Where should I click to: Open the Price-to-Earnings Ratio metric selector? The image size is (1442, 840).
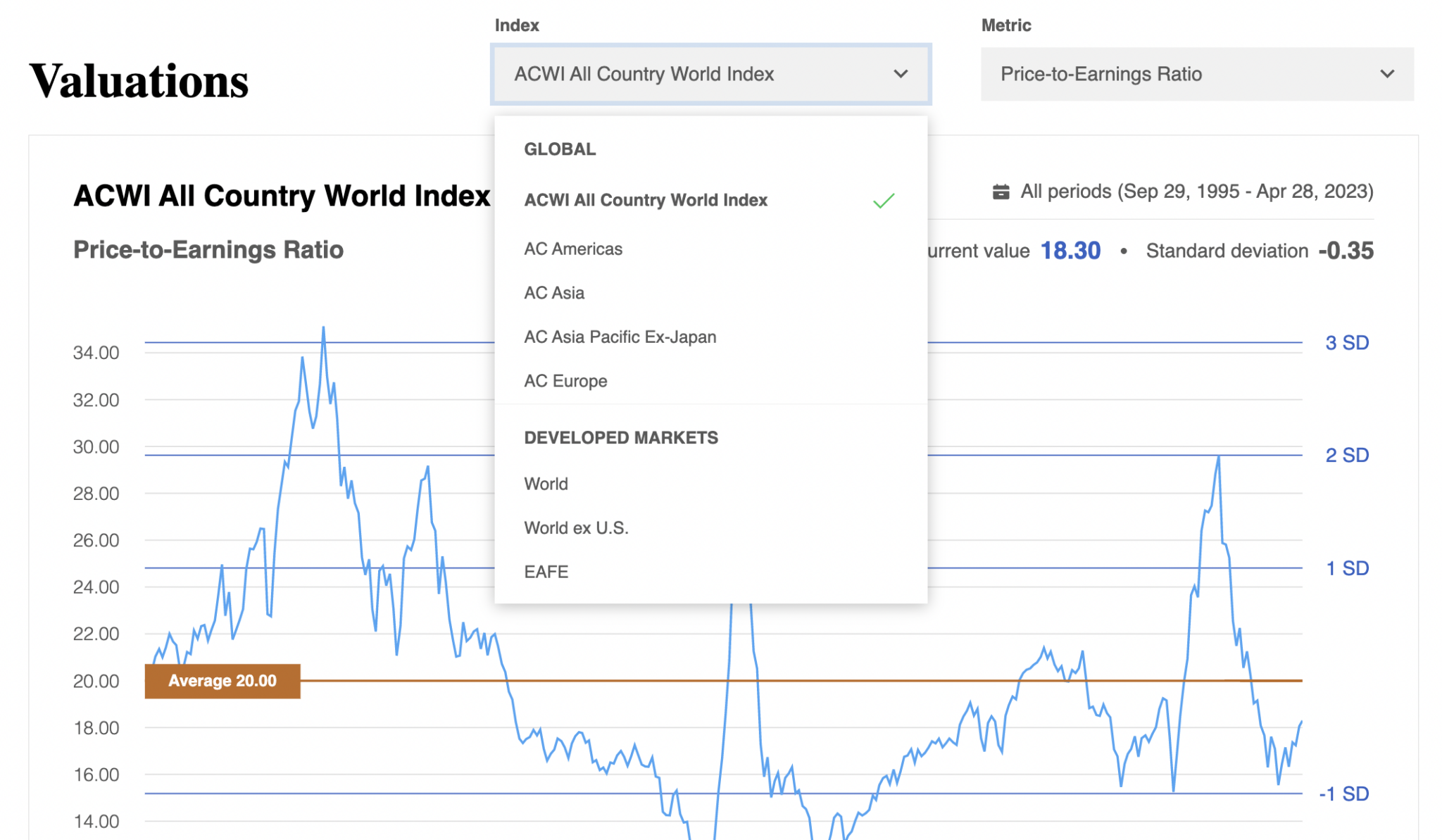point(1196,74)
